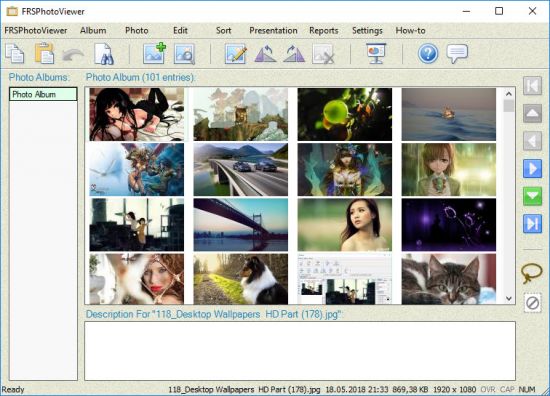The height and width of the screenshot is (396, 550).
Task: Click the gray up arrow navigation button
Action: pyautogui.click(x=532, y=113)
